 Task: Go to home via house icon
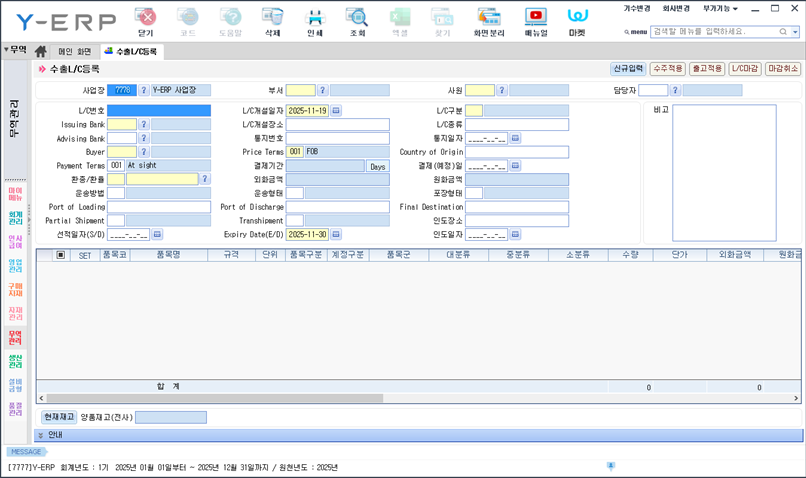coord(41,51)
